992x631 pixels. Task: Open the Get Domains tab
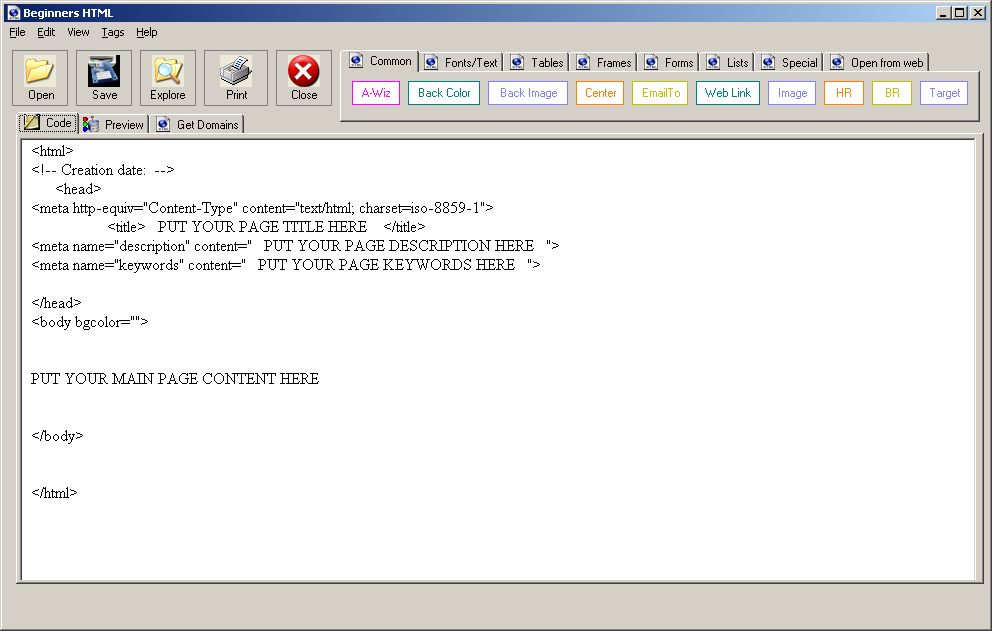tap(198, 125)
